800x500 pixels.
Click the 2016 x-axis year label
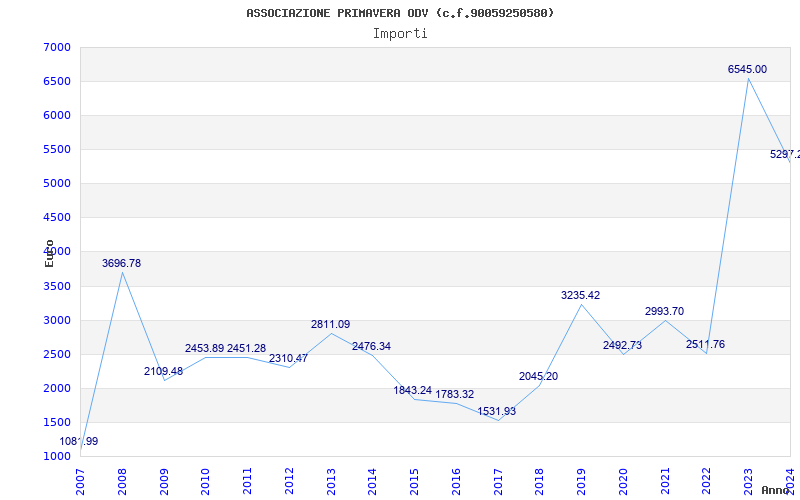coord(456,482)
